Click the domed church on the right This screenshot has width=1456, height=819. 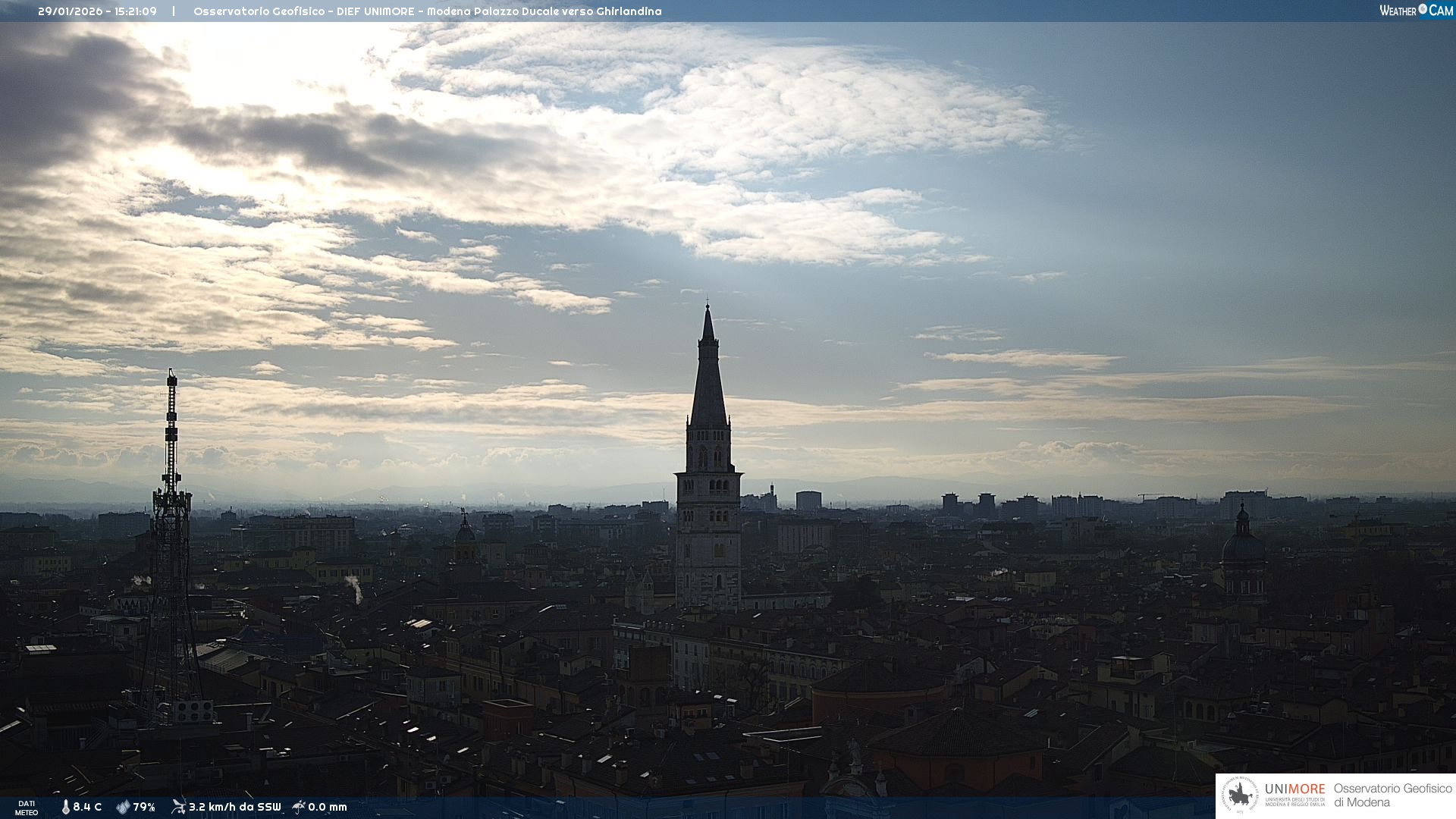(x=1243, y=548)
